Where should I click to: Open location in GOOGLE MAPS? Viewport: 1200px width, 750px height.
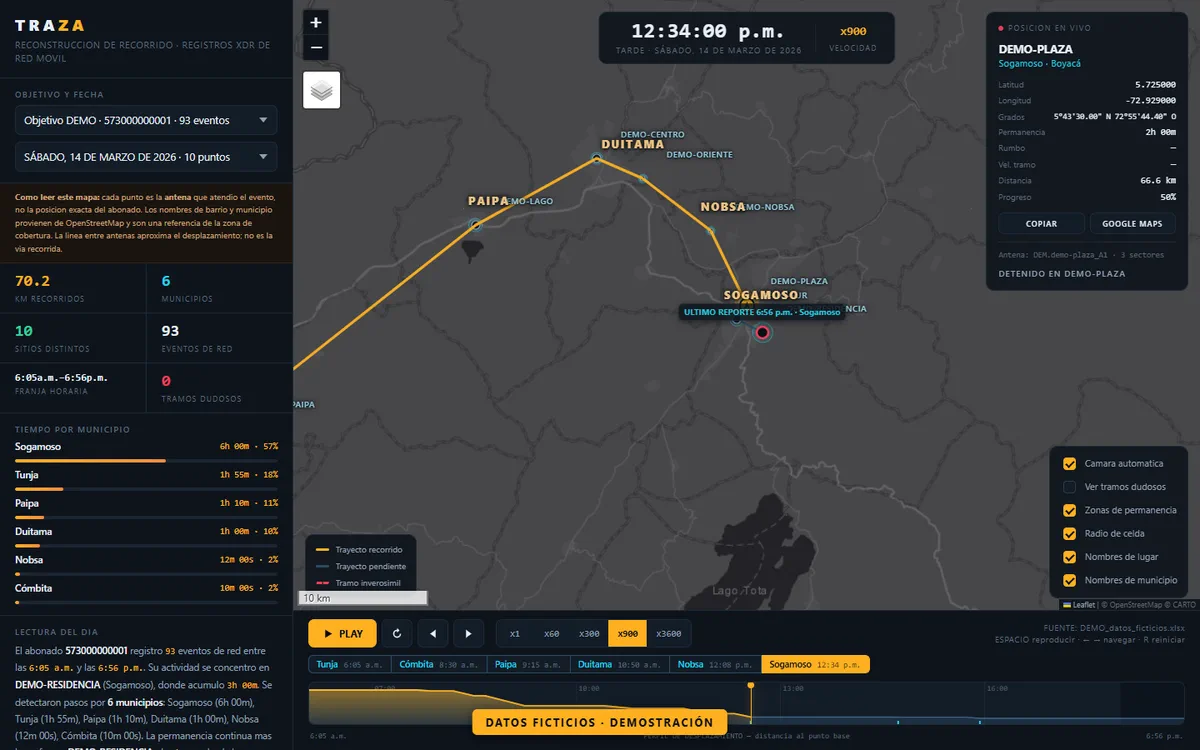point(1132,223)
